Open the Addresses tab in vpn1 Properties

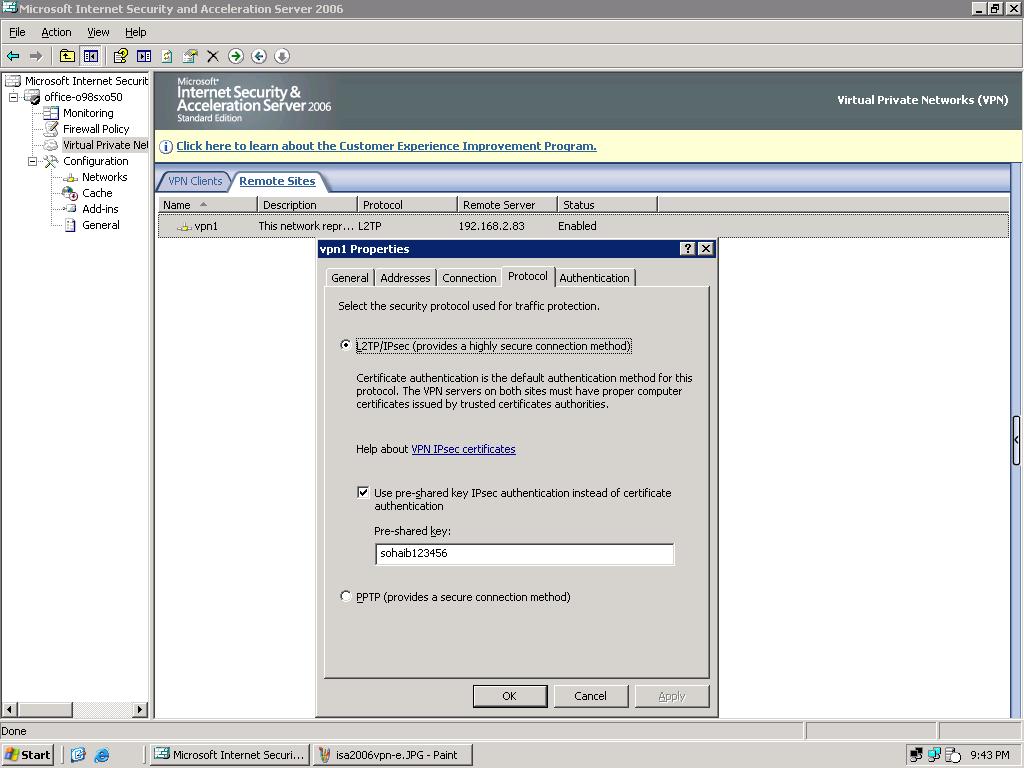point(405,278)
